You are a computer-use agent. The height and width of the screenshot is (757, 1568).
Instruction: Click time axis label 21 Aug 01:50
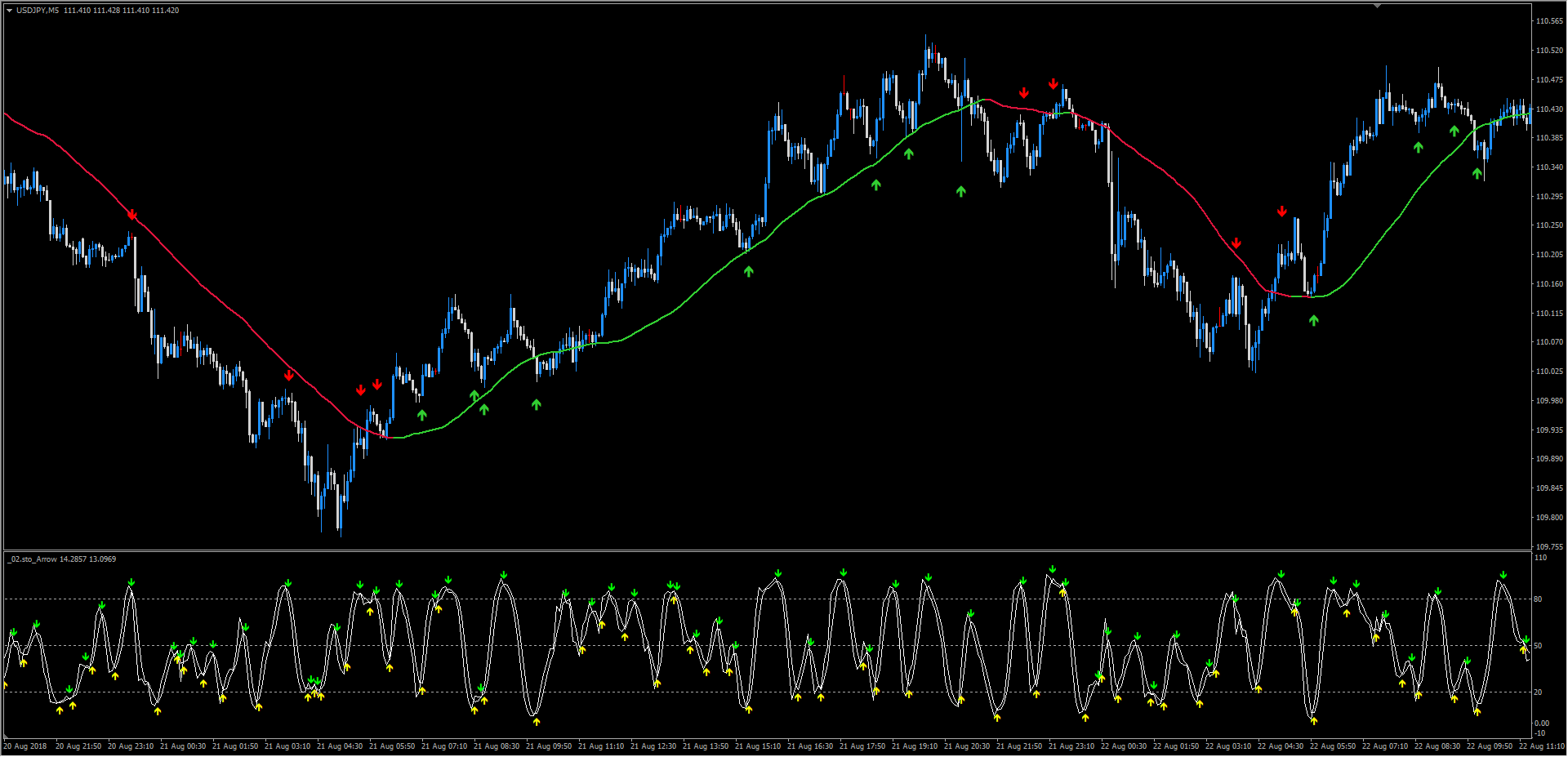point(235,746)
